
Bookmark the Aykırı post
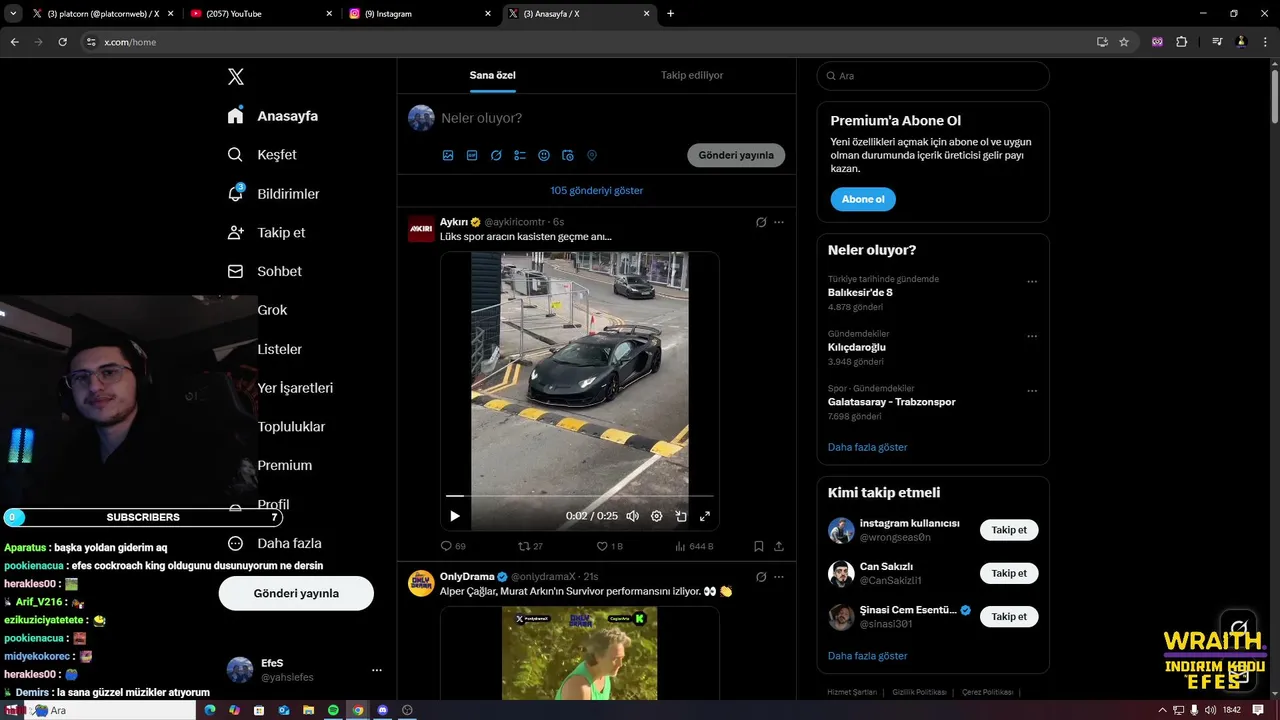point(759,546)
